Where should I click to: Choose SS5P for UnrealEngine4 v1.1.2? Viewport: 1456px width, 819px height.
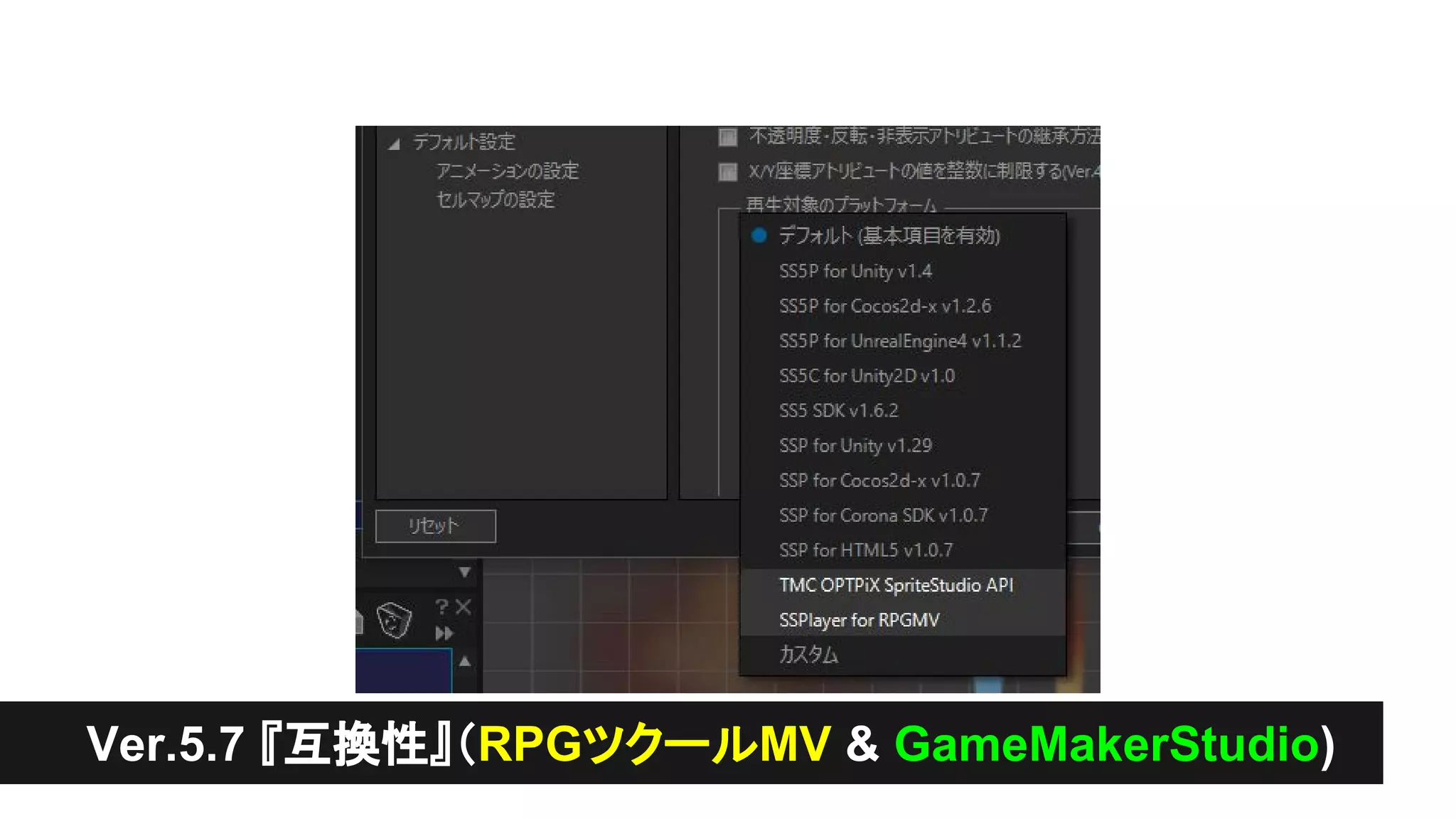pyautogui.click(x=903, y=341)
